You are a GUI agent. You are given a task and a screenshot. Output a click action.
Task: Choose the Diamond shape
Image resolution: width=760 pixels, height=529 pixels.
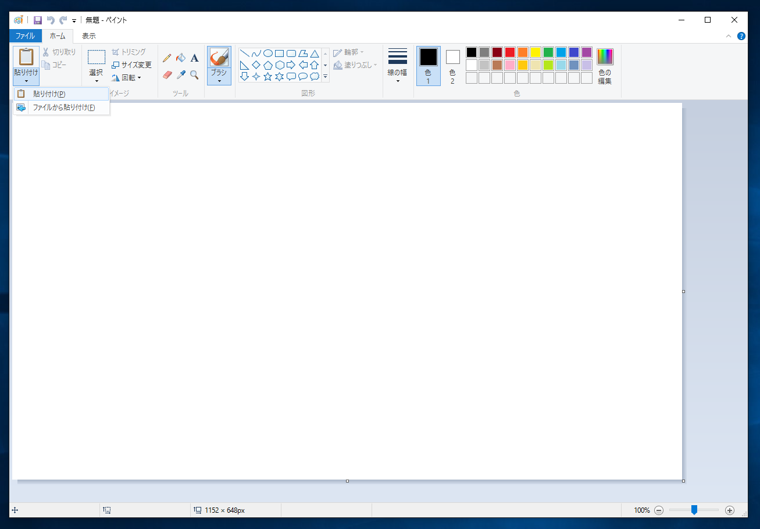[x=256, y=65]
